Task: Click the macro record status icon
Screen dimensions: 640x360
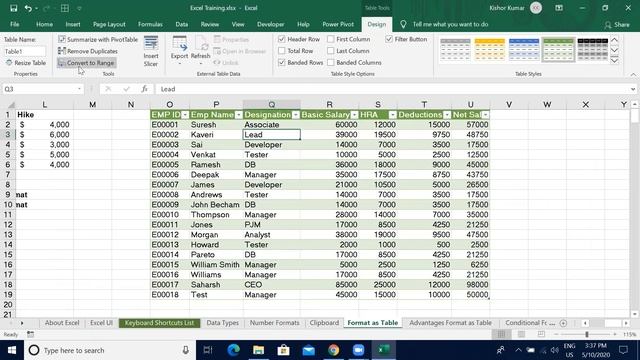Action: click(31, 334)
